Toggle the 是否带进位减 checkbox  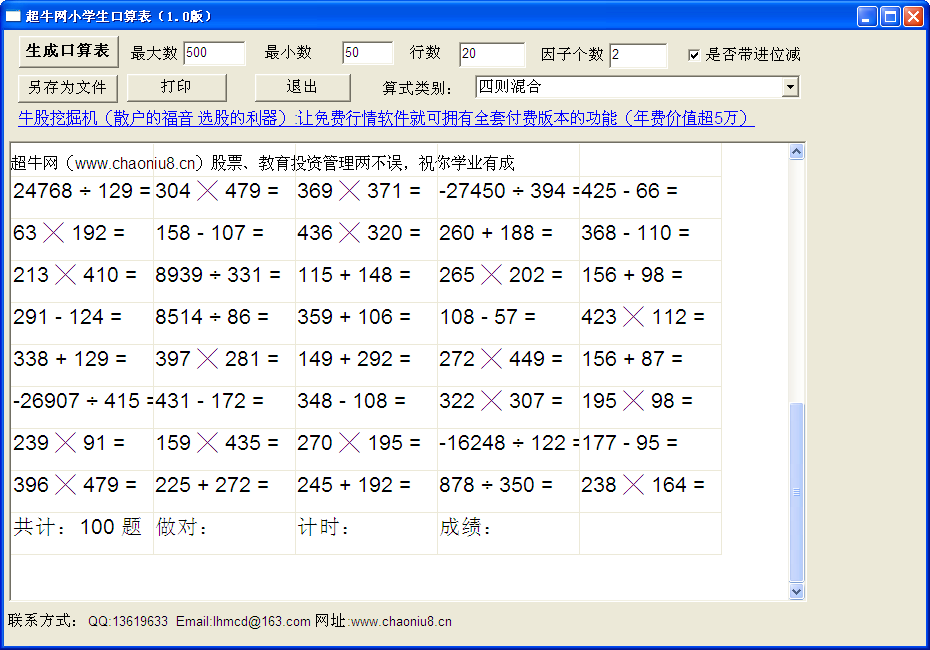pos(693,55)
